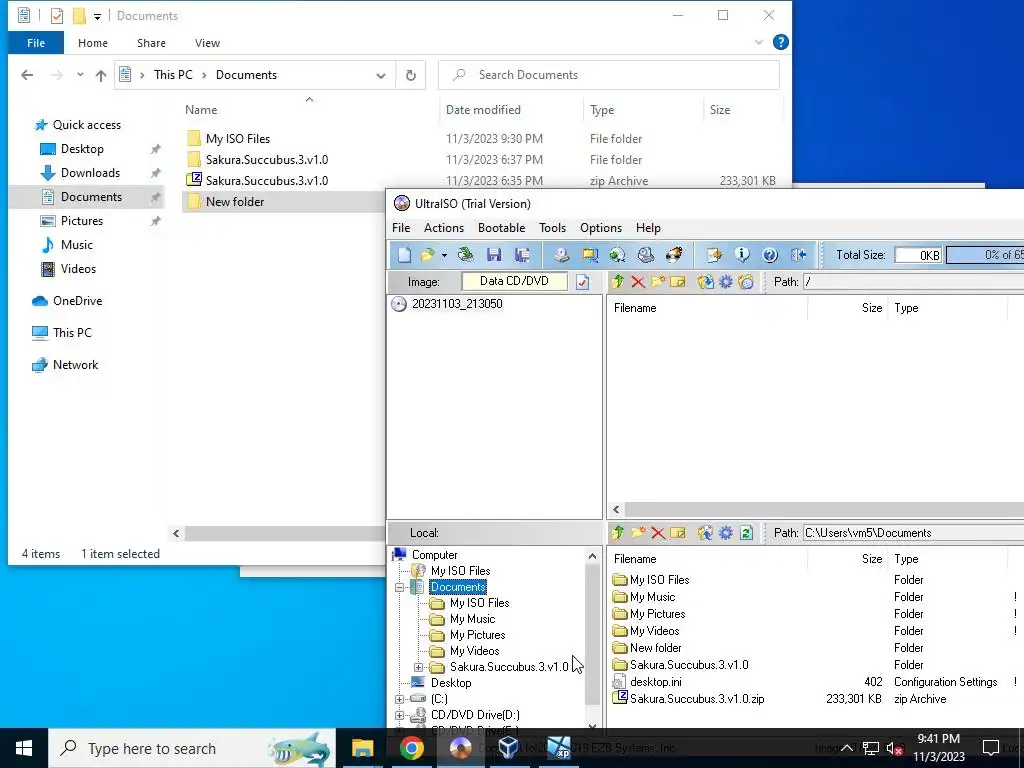Open recent locations chevron beside Explorer forward arrow

click(x=80, y=75)
